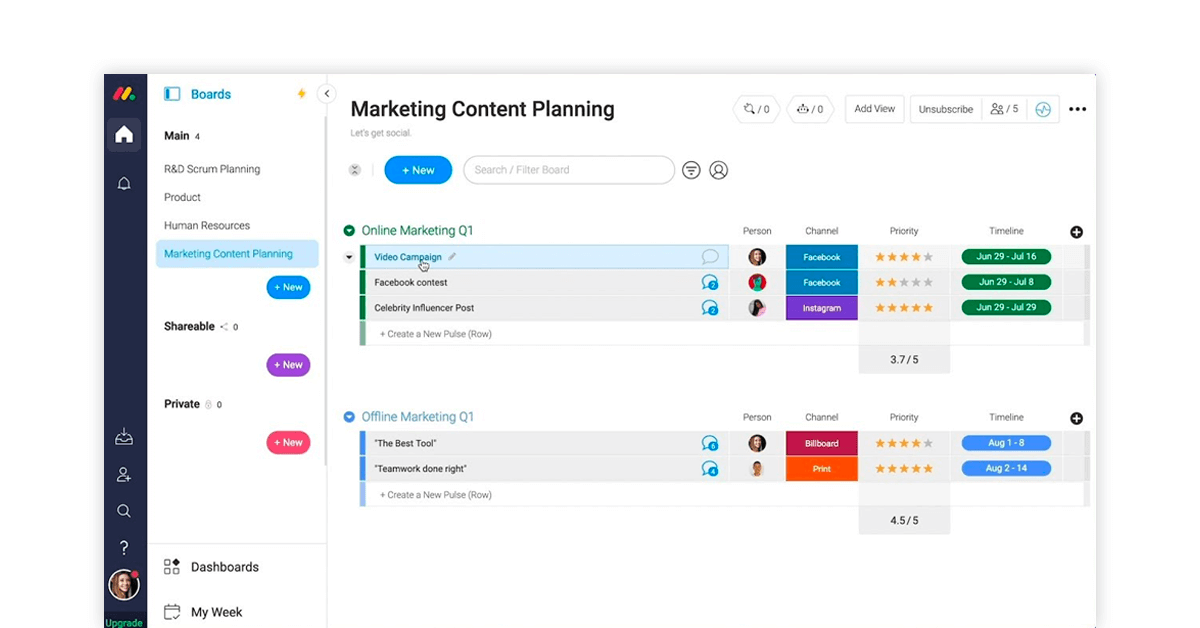Open the integrations counter icon
This screenshot has width=1200, height=628.
(757, 109)
